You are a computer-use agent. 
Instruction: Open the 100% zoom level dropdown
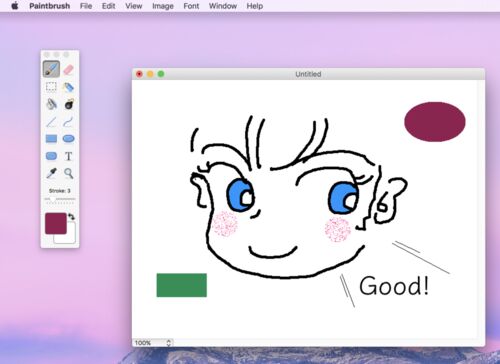(x=153, y=343)
